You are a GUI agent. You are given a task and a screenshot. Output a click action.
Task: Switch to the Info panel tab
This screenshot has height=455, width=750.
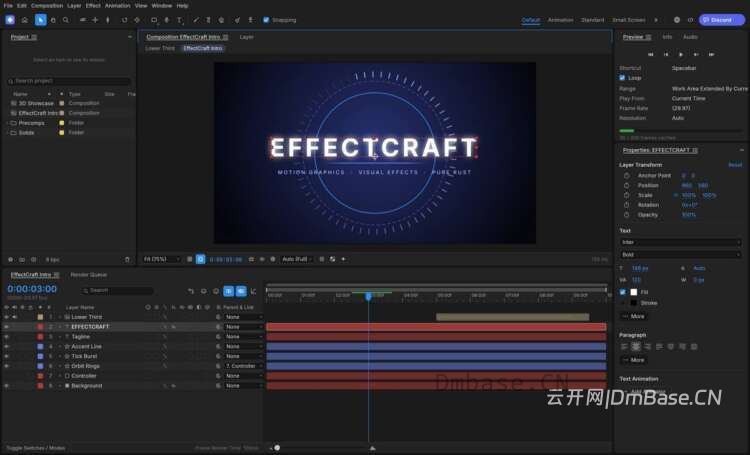pyautogui.click(x=667, y=37)
